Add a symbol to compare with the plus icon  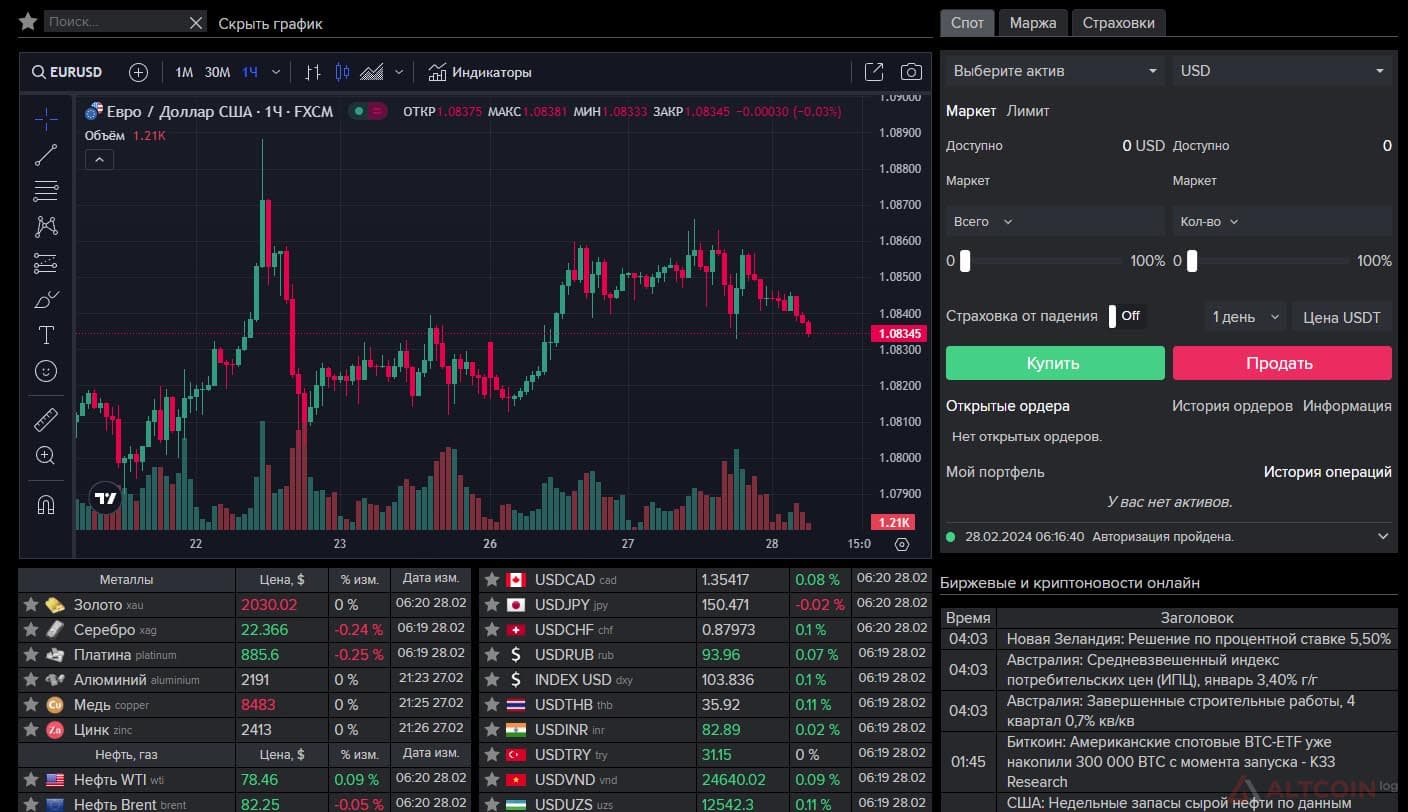[139, 72]
